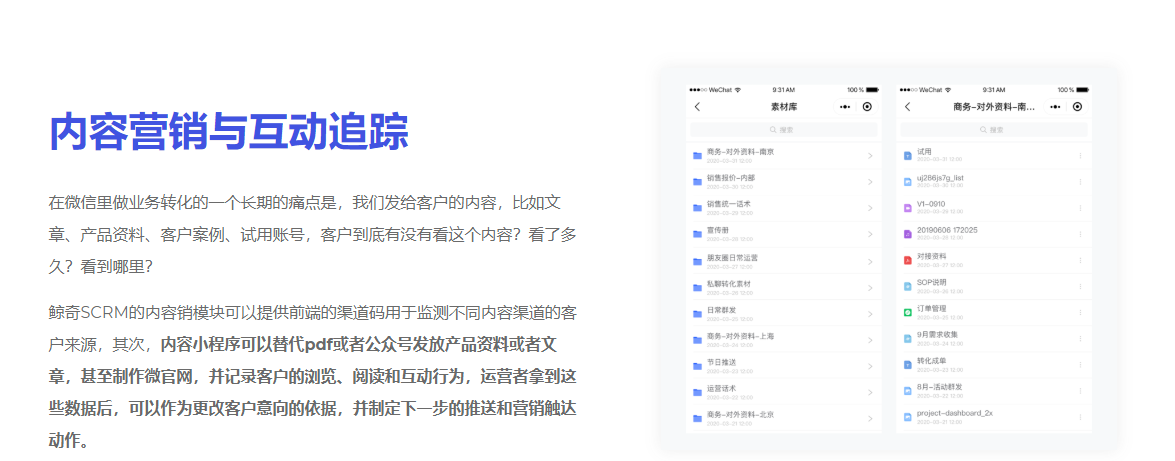Open more options for SOP说明 file

1080,286
